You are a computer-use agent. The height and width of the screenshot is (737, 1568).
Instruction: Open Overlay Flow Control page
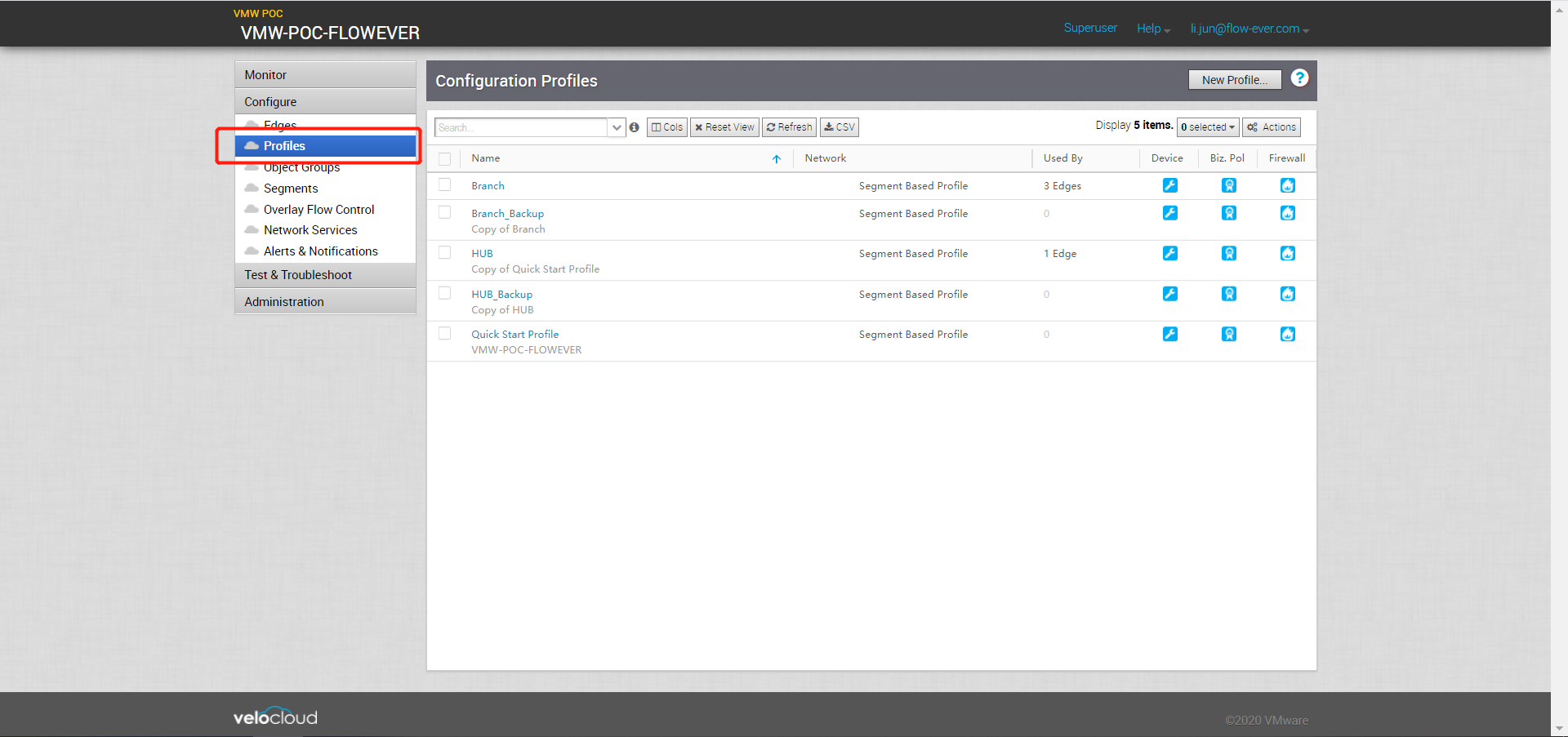(318, 210)
